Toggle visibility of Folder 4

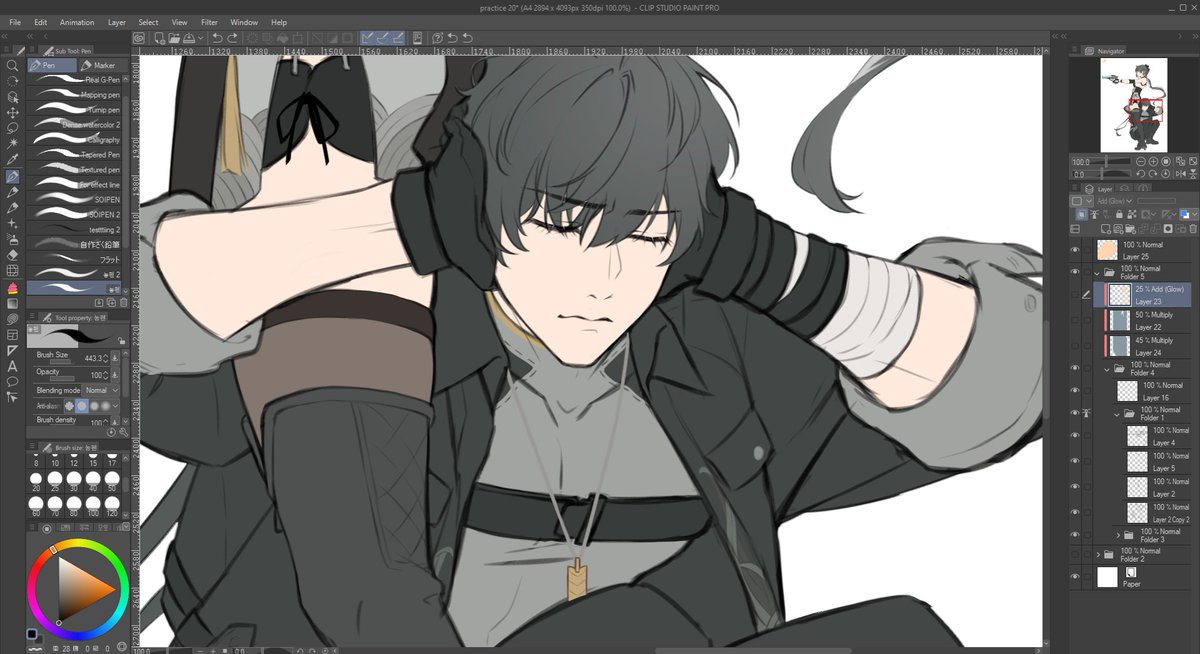(x=1075, y=368)
